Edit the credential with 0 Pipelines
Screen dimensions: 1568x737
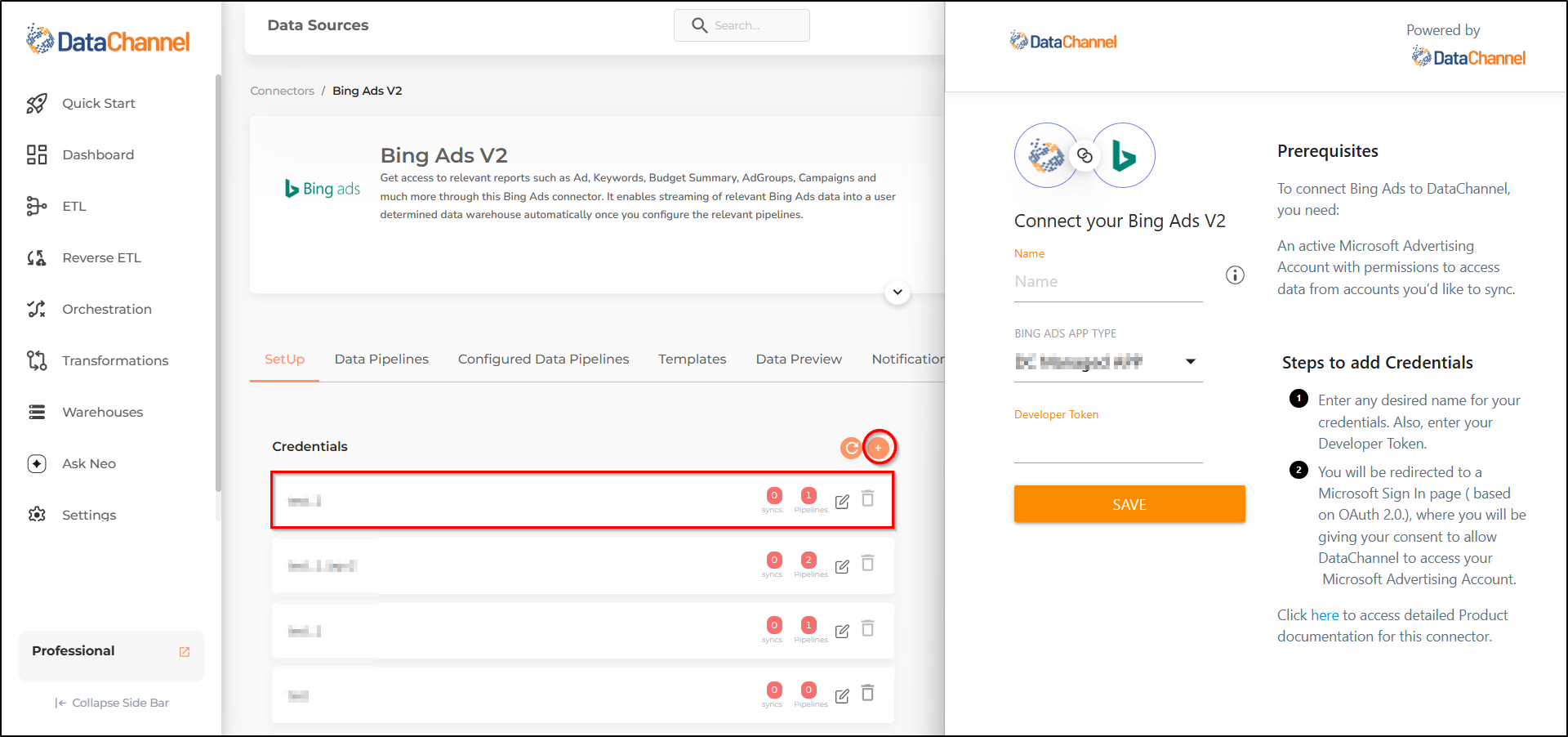pos(842,696)
